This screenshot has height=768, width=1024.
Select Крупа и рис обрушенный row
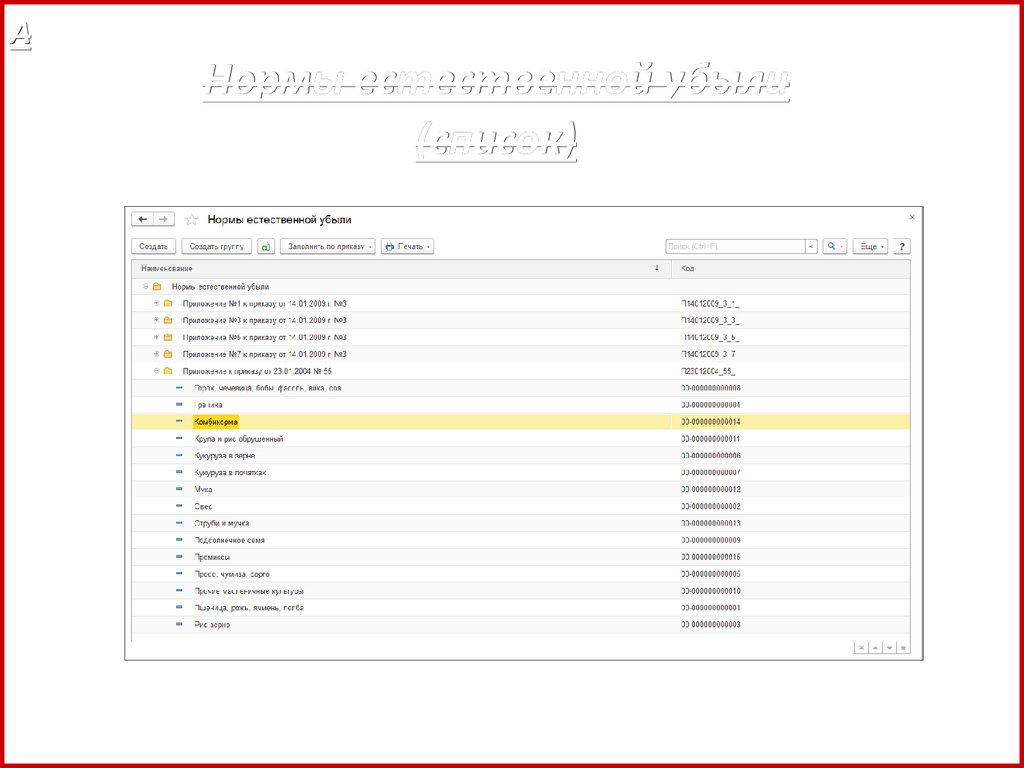(x=520, y=439)
